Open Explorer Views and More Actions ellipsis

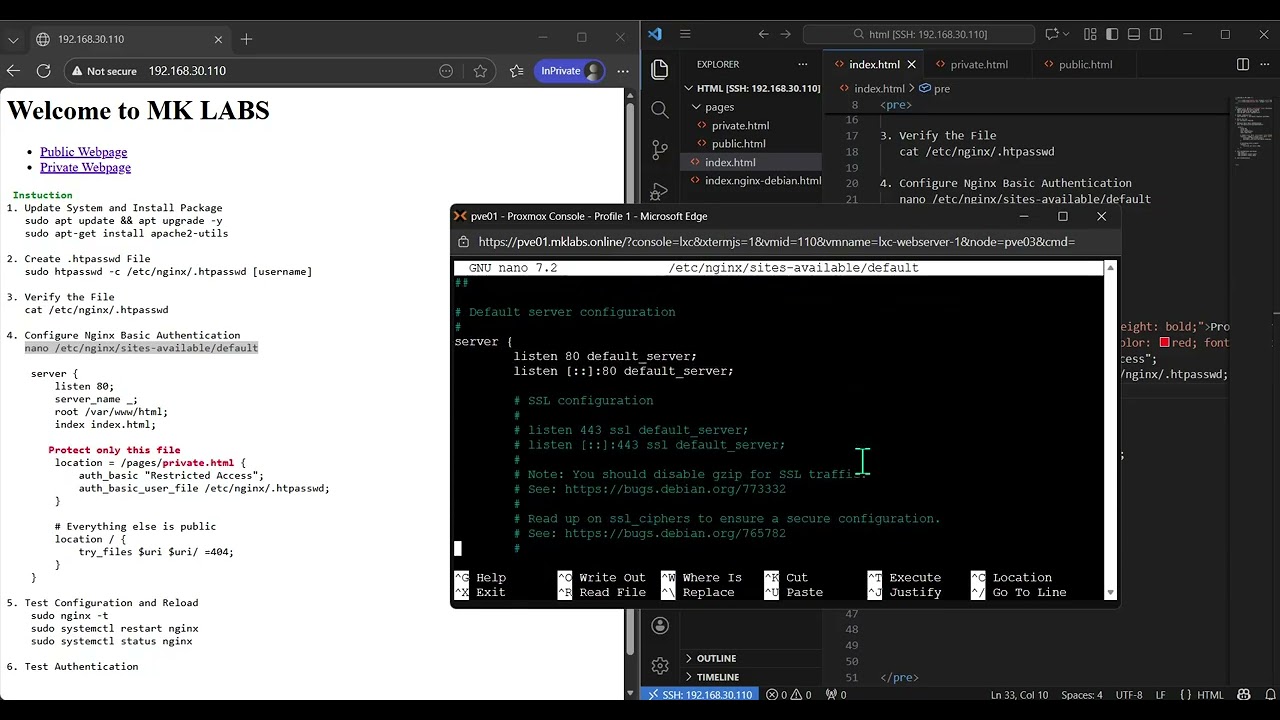[803, 64]
